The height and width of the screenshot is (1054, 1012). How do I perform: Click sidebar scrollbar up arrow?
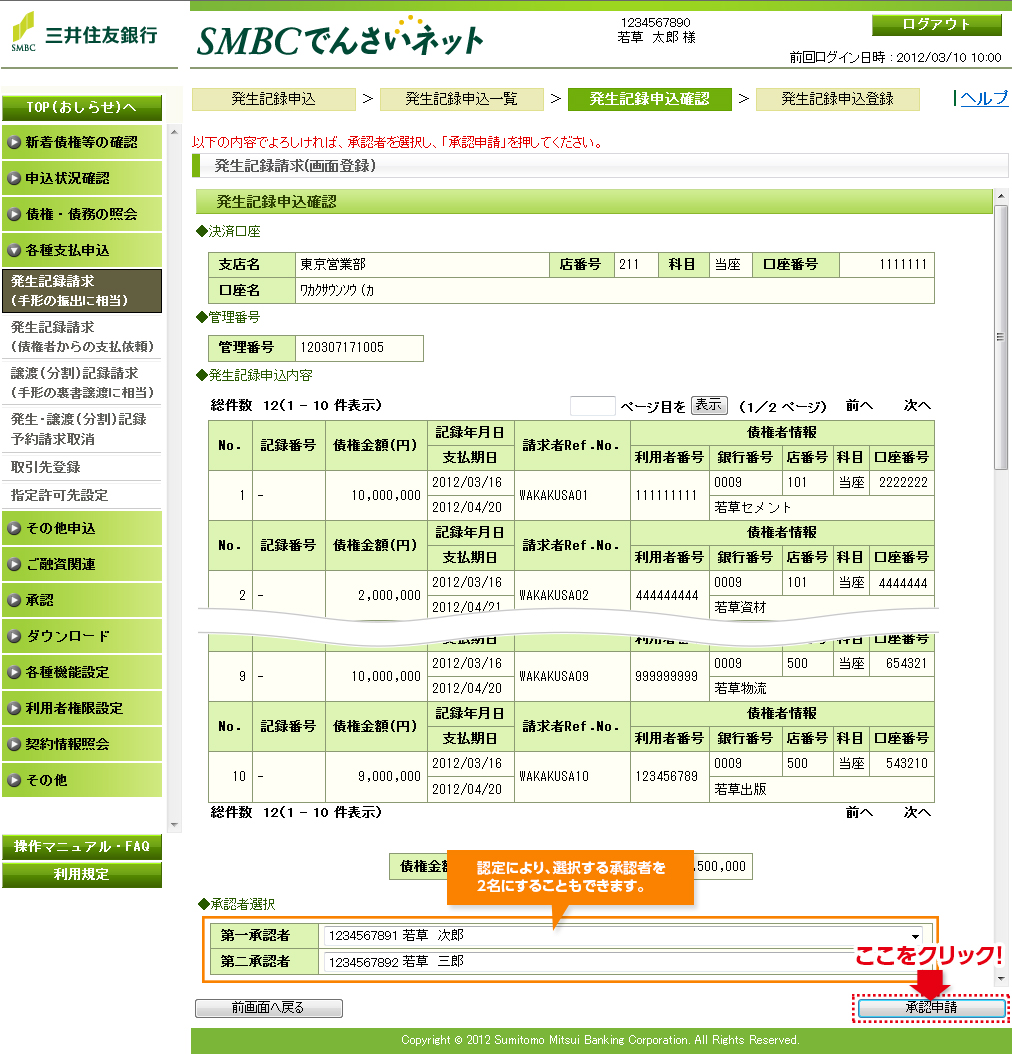(174, 132)
